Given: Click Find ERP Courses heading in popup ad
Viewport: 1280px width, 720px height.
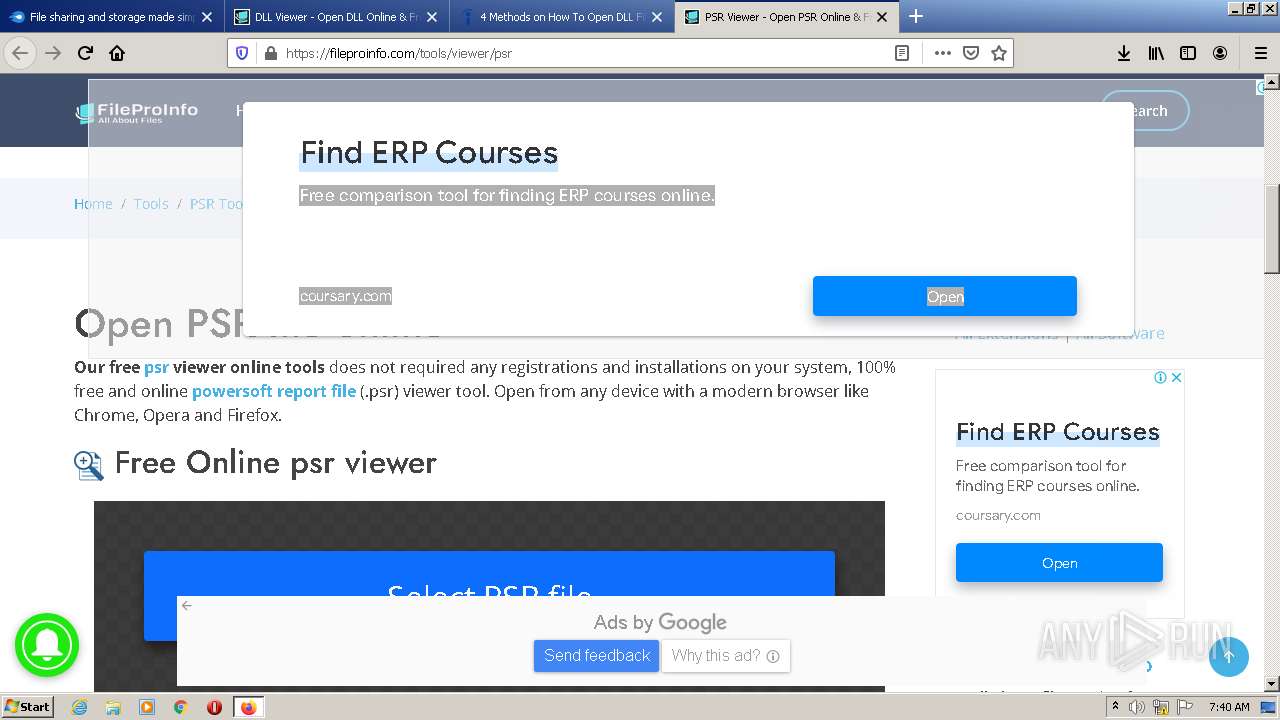Looking at the screenshot, I should click(429, 153).
